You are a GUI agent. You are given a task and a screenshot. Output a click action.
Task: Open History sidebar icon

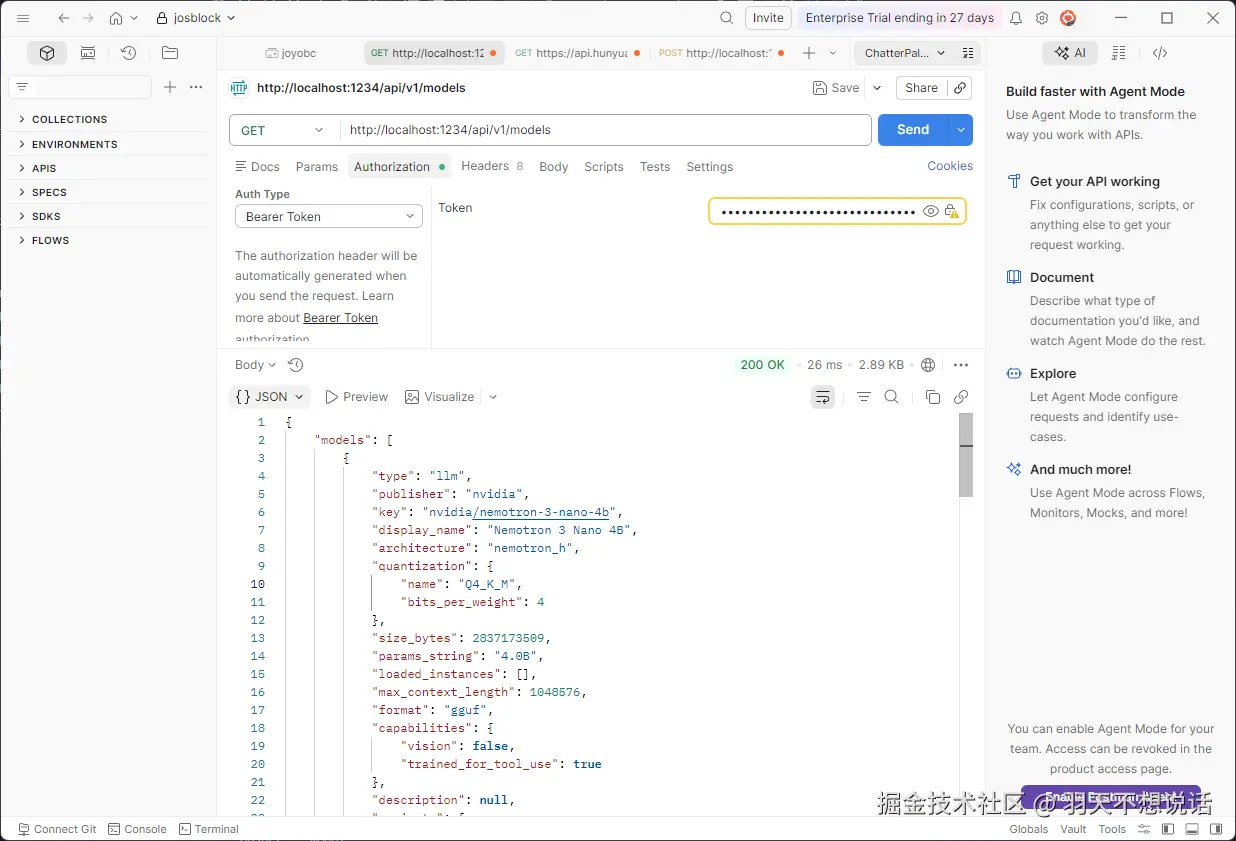128,53
